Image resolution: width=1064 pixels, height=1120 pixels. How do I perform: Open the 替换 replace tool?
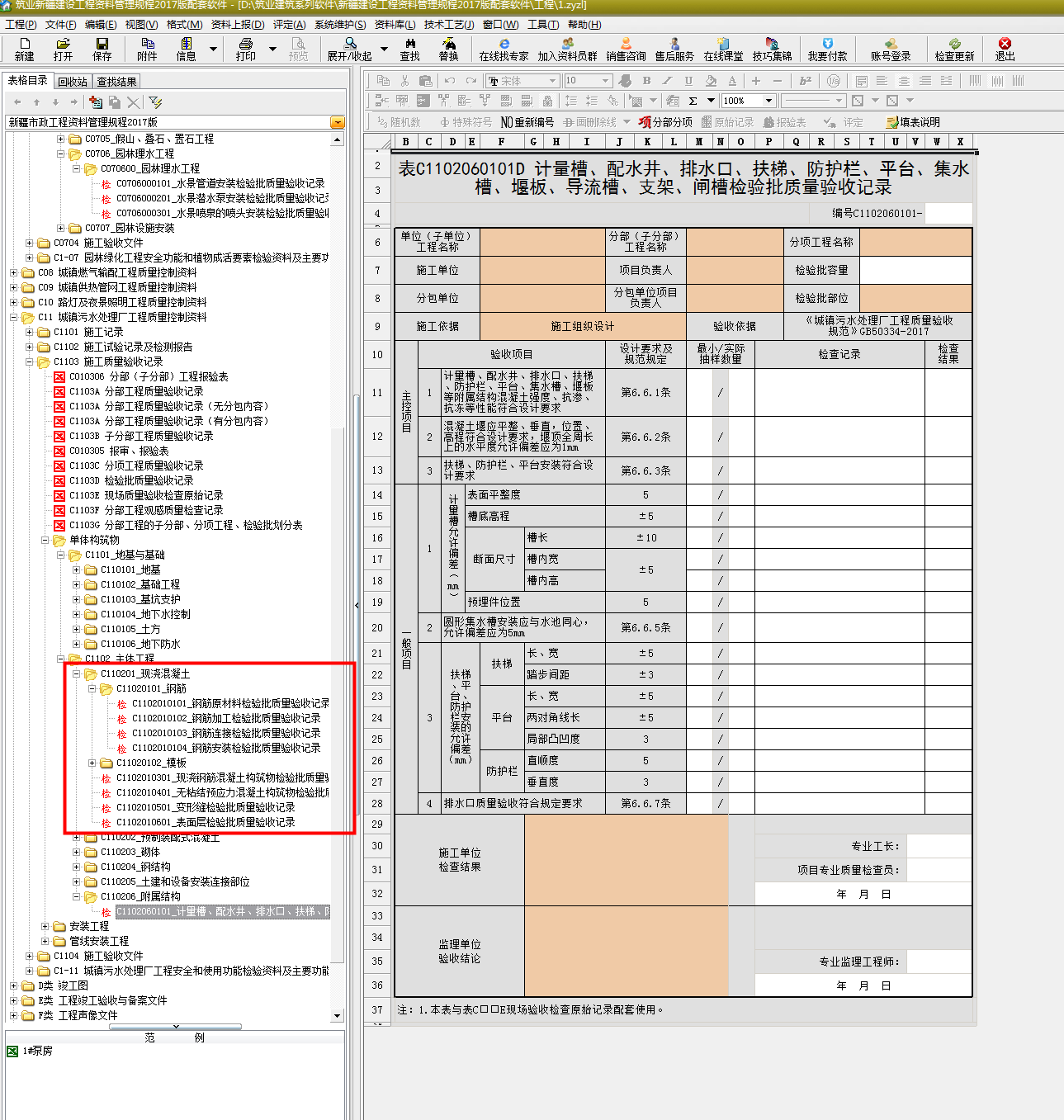(x=448, y=49)
